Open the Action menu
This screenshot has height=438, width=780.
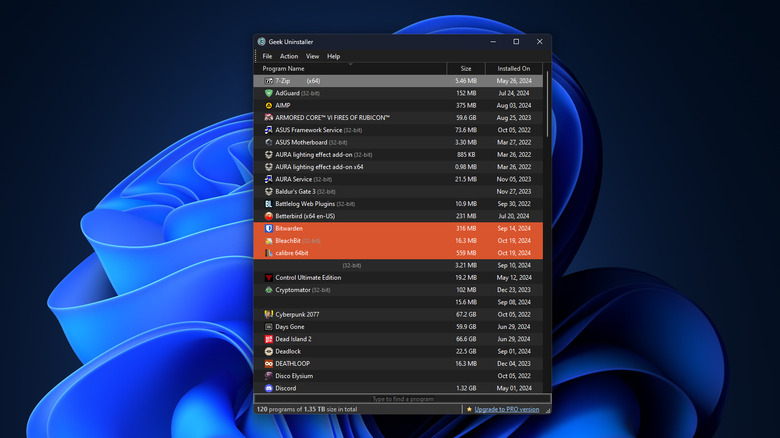pos(289,57)
